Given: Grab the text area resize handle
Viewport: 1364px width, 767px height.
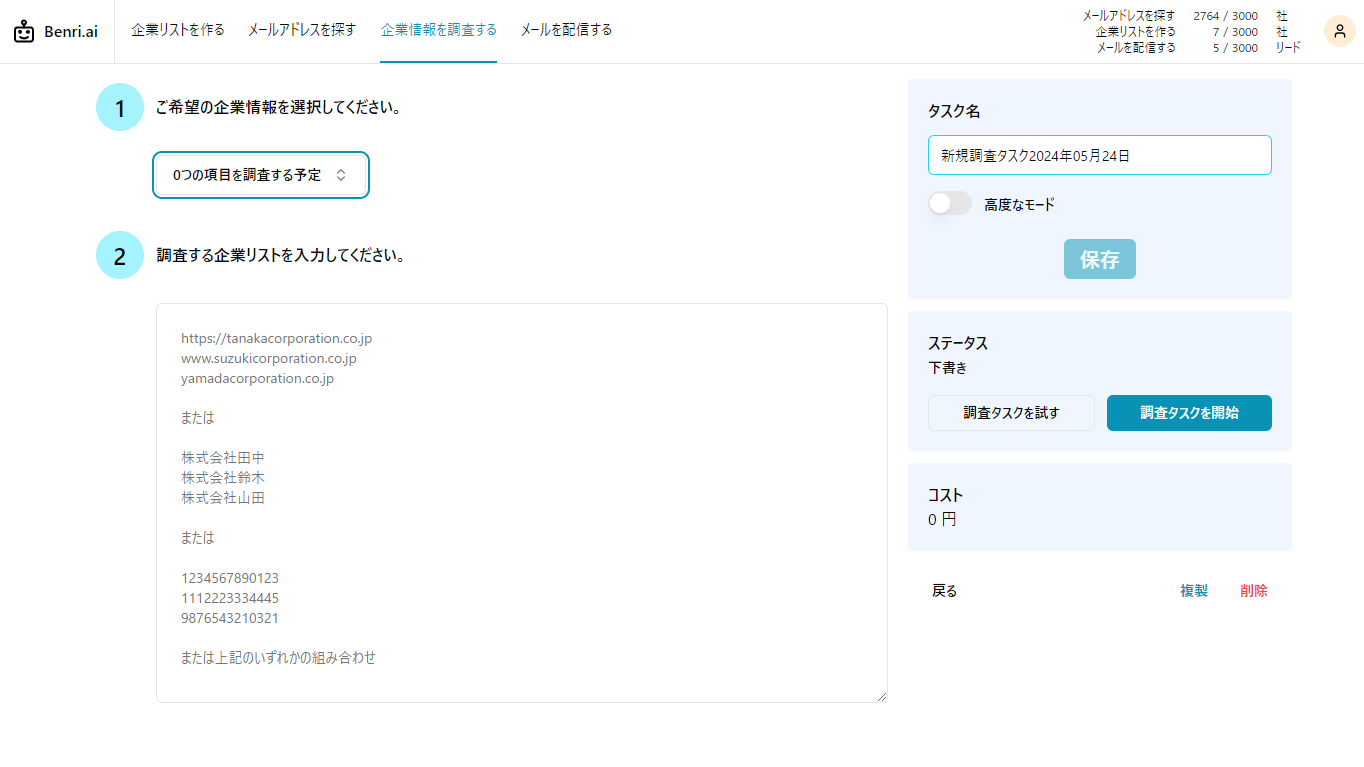Looking at the screenshot, I should pos(881,696).
